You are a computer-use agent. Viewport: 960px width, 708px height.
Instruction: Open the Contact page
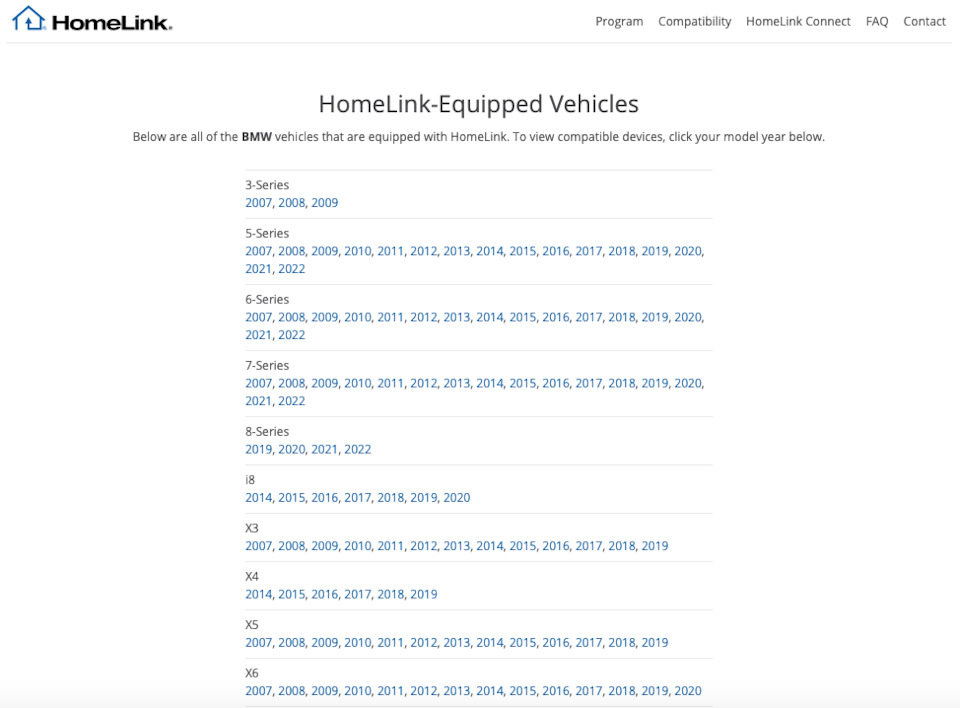tap(924, 21)
